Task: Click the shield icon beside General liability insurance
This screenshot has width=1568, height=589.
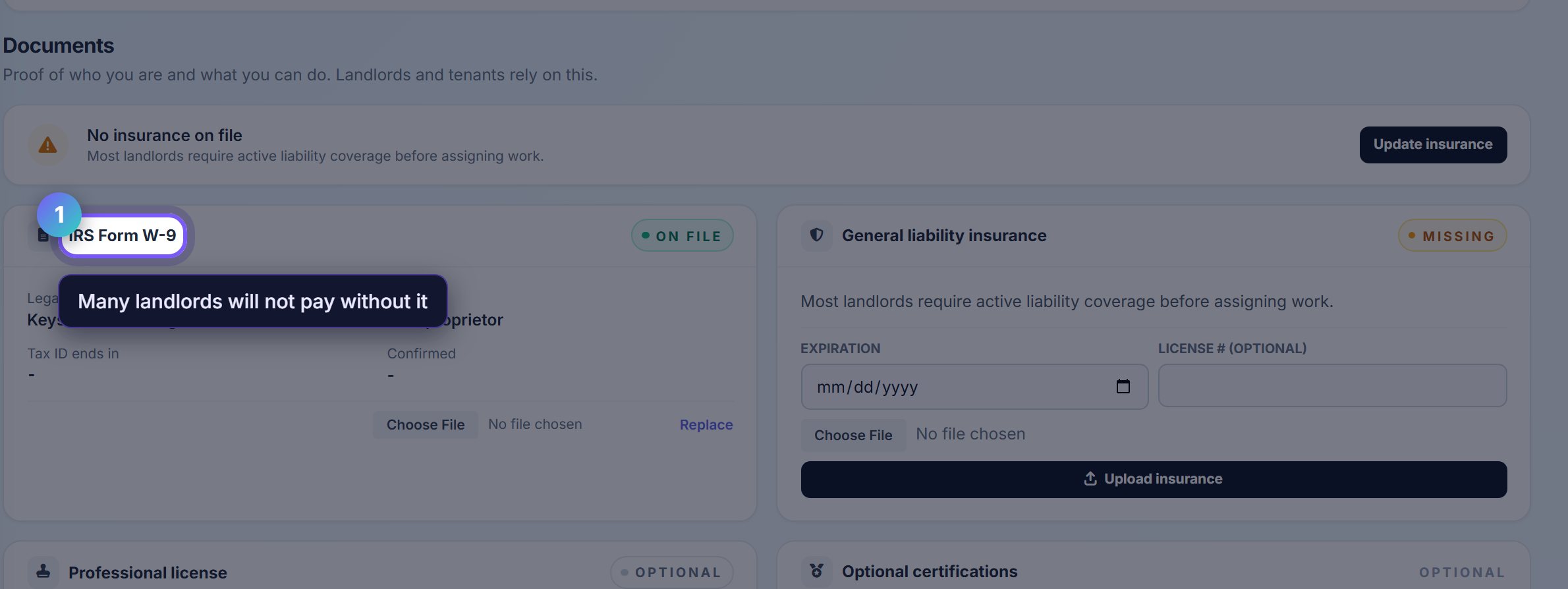Action: pyautogui.click(x=816, y=235)
